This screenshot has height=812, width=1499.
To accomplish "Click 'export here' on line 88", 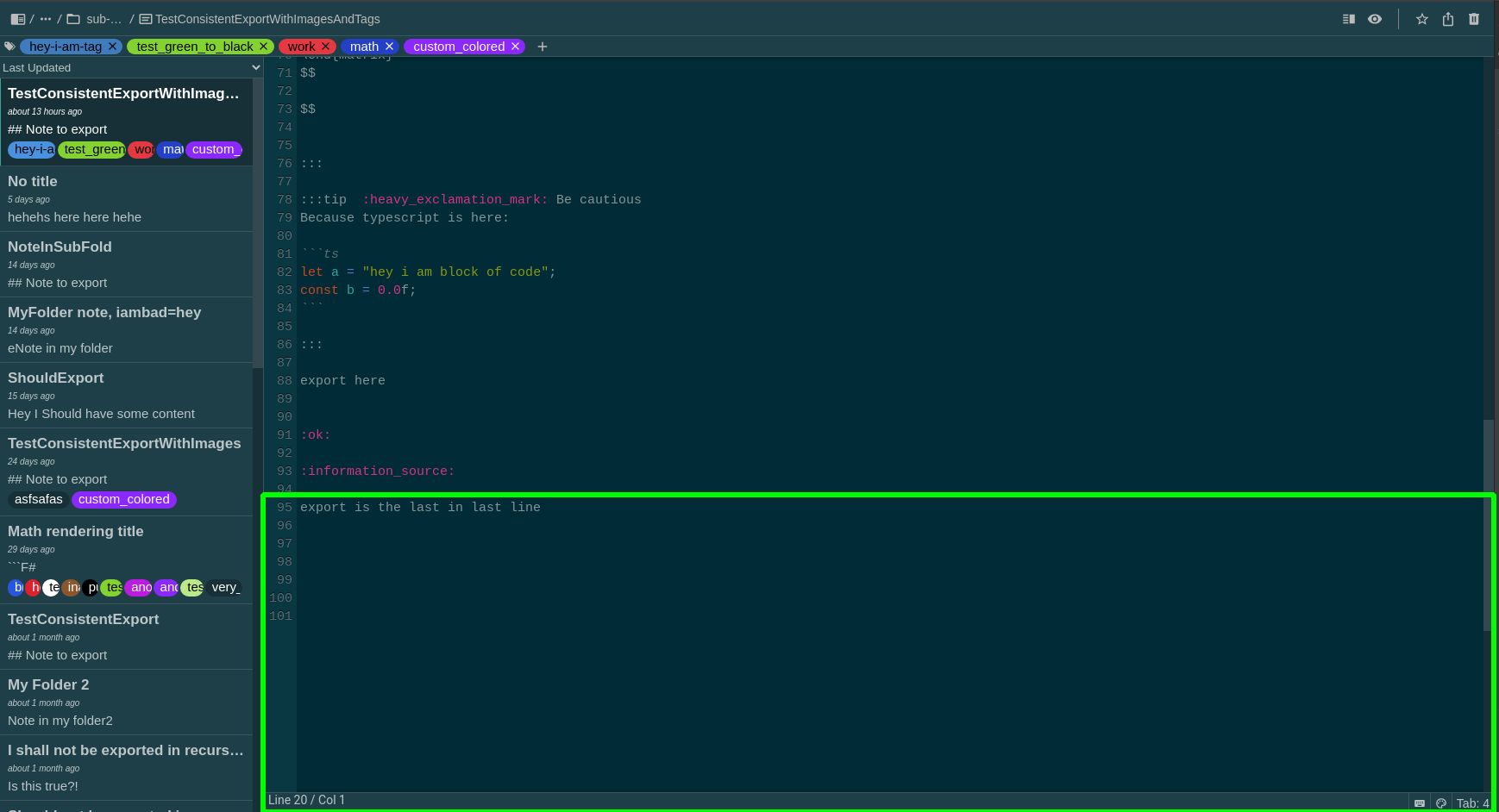I will pos(342,380).
